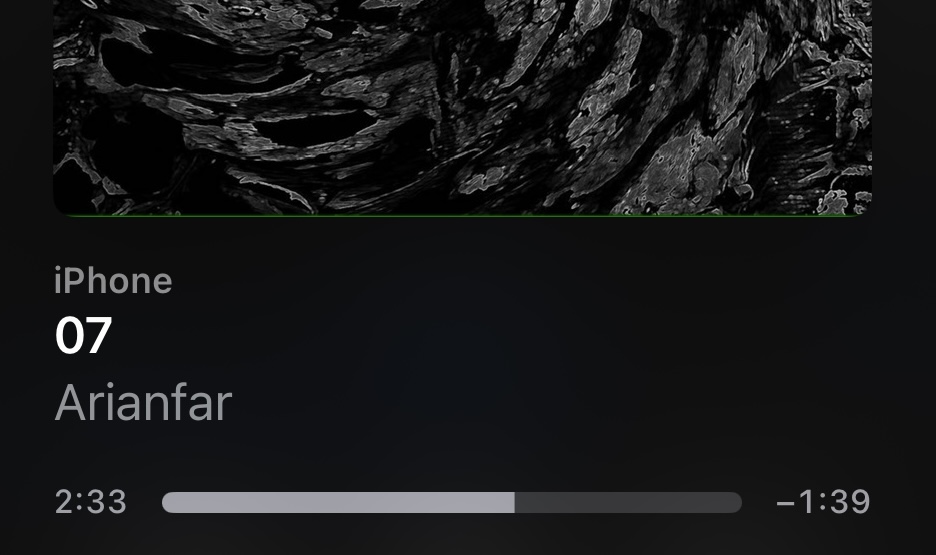Toggle the remaining time −1:39 display
Screen dimensions: 936x555
click(x=823, y=502)
